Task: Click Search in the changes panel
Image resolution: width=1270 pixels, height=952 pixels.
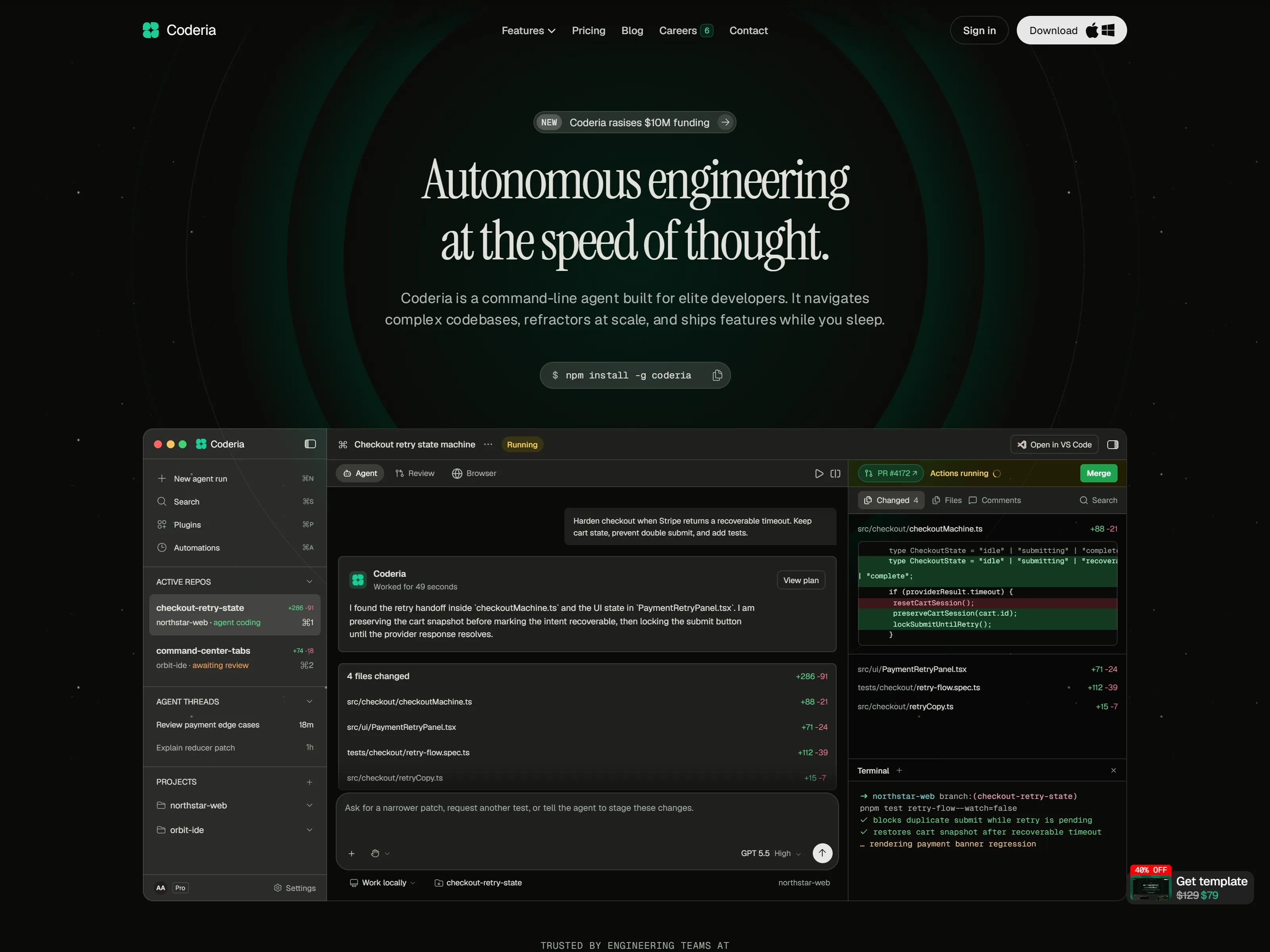Action: point(1098,500)
